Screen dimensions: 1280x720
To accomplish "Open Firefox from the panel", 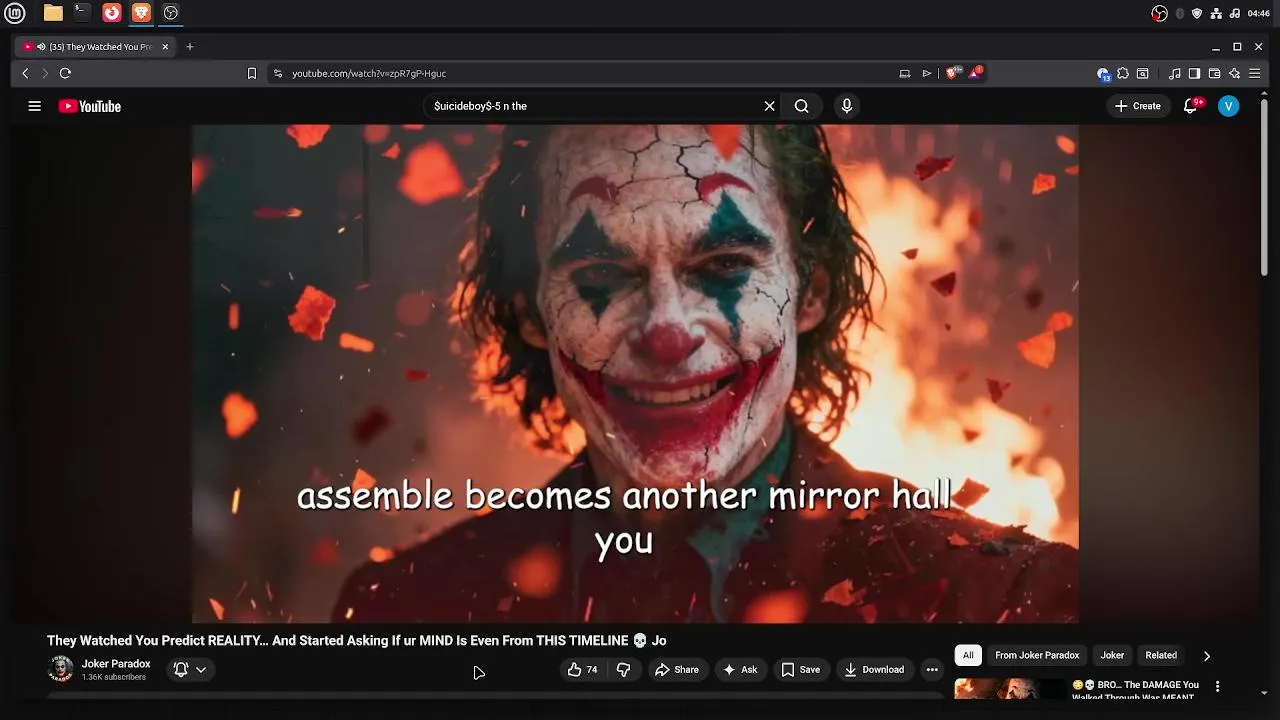I will click(112, 13).
